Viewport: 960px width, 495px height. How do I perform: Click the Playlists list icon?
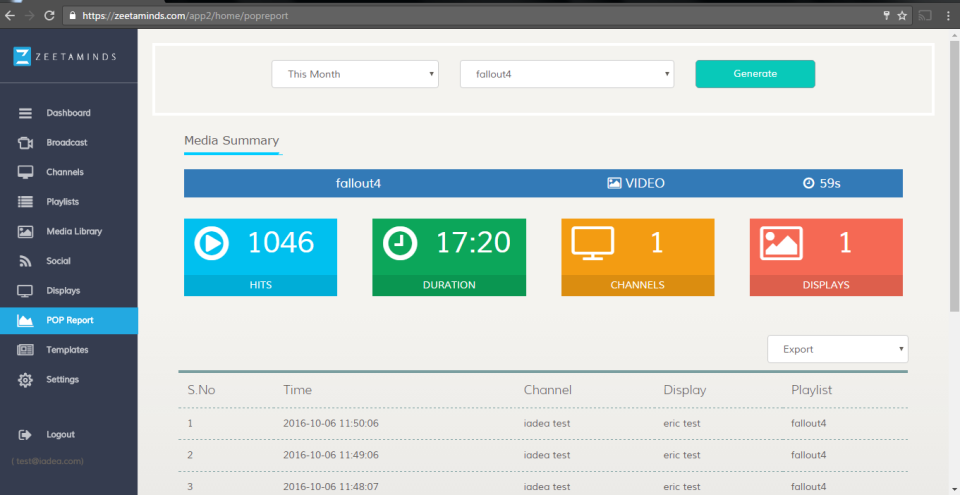click(x=25, y=202)
